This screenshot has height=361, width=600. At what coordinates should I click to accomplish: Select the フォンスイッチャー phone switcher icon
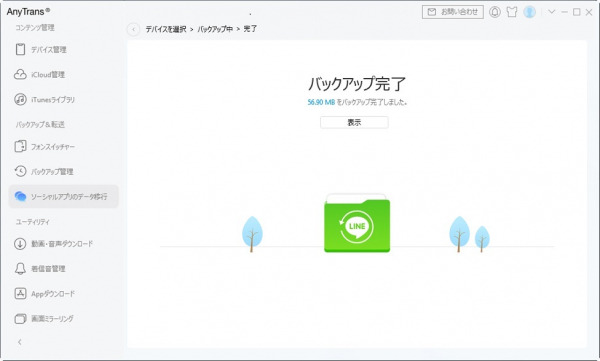pos(20,146)
